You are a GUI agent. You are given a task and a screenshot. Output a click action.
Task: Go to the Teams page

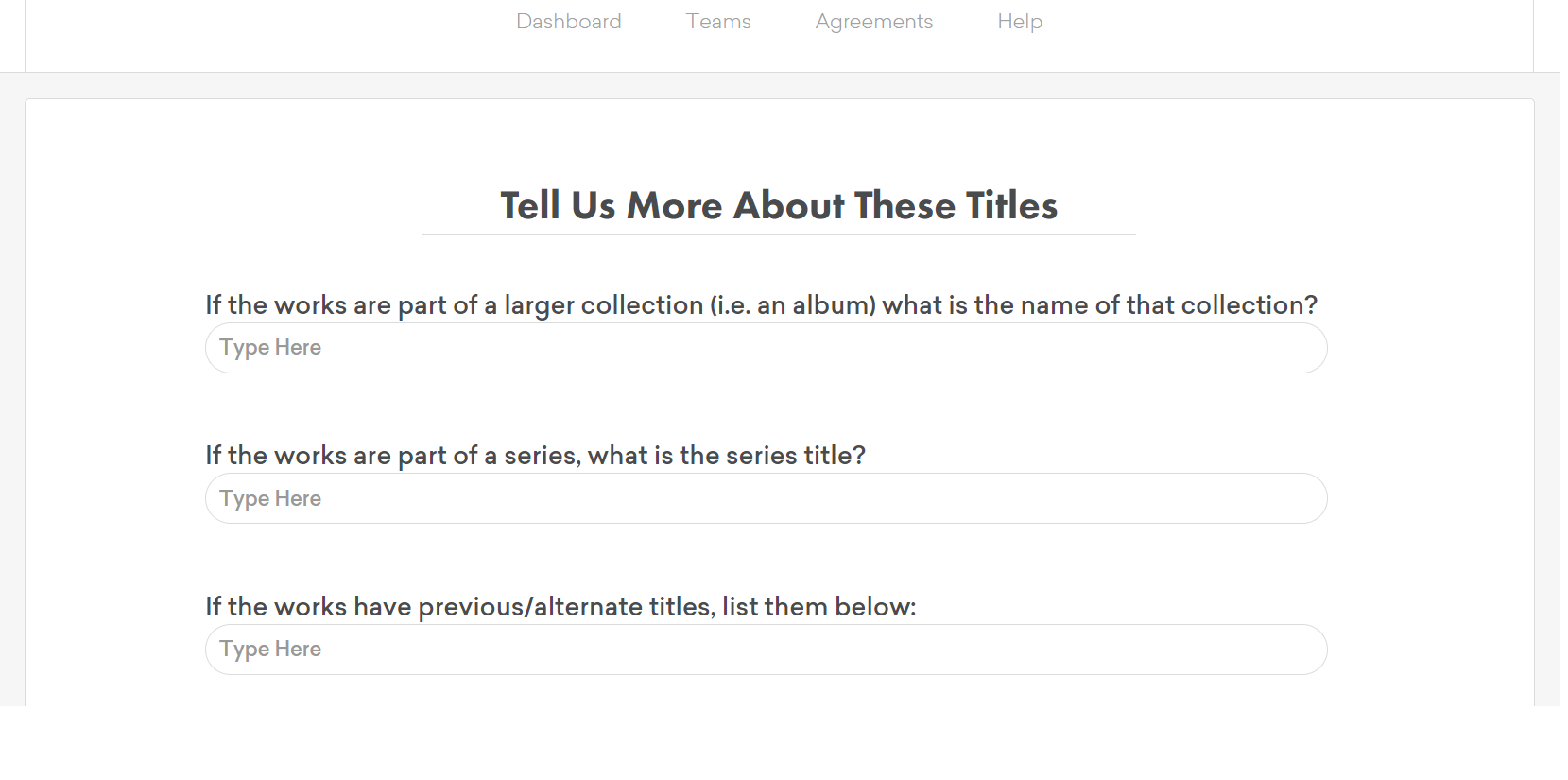[x=718, y=22]
